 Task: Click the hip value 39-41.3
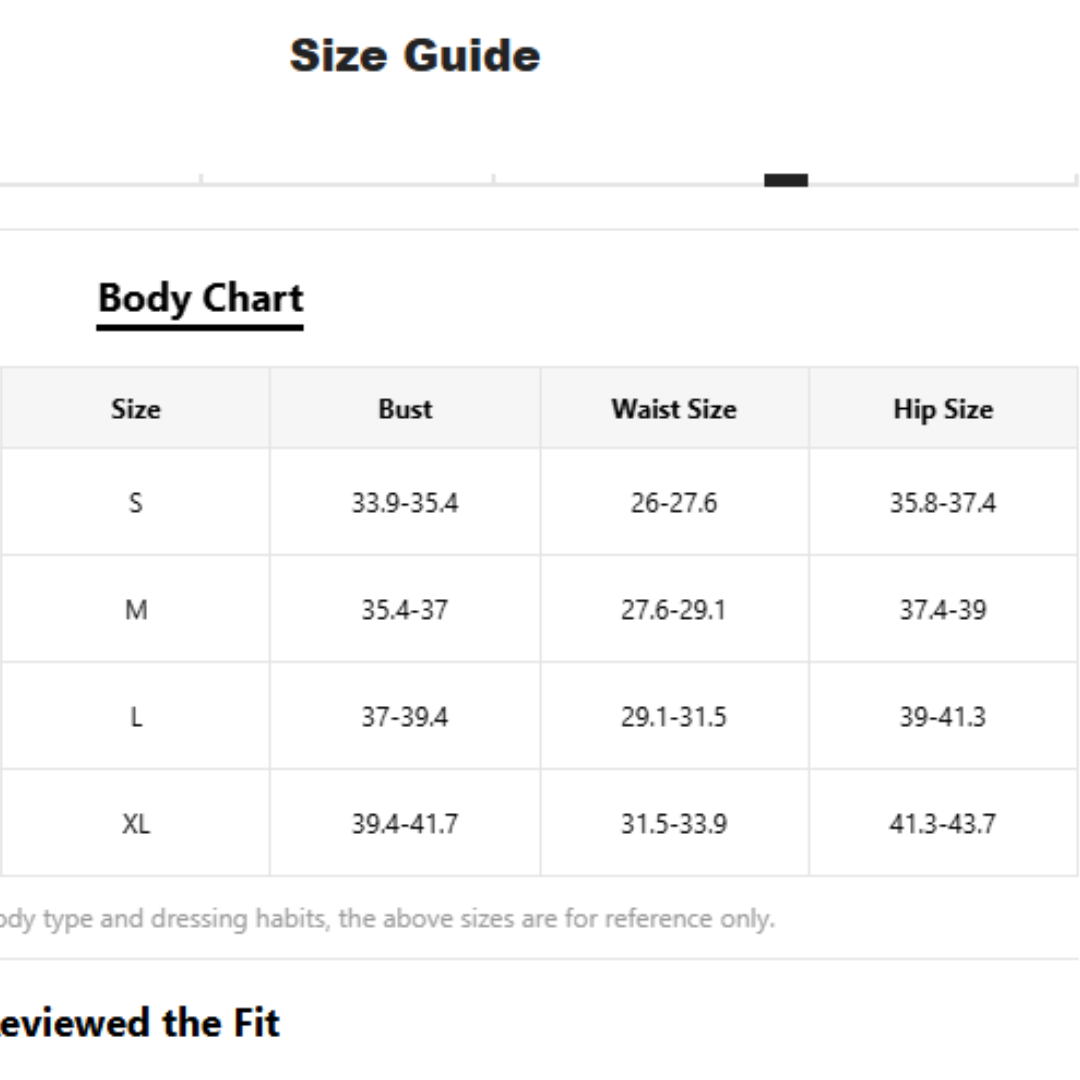(943, 717)
